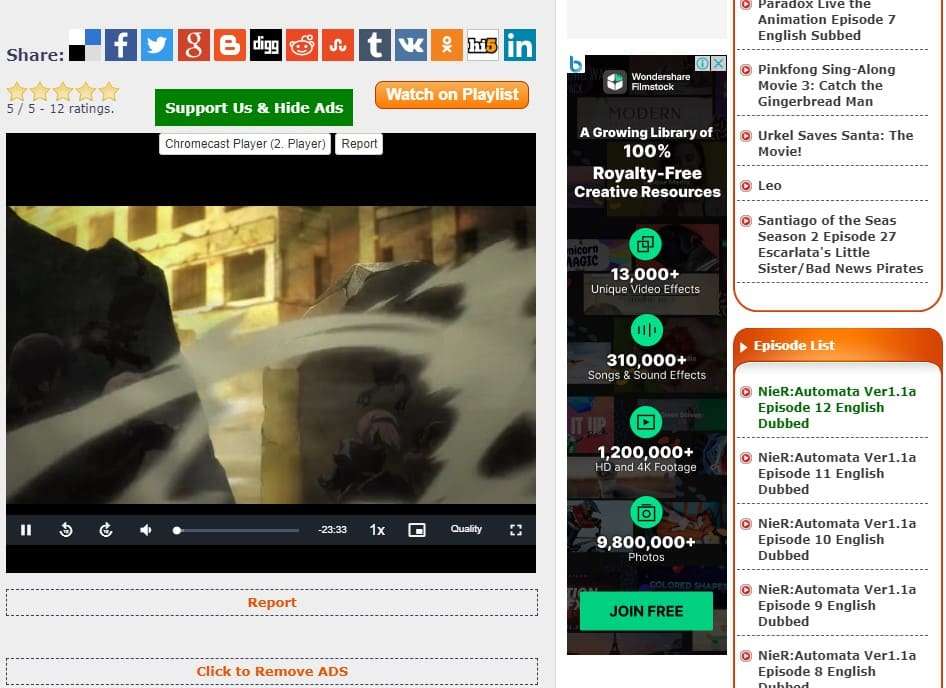Toggle picture-in-picture mode

(x=417, y=530)
